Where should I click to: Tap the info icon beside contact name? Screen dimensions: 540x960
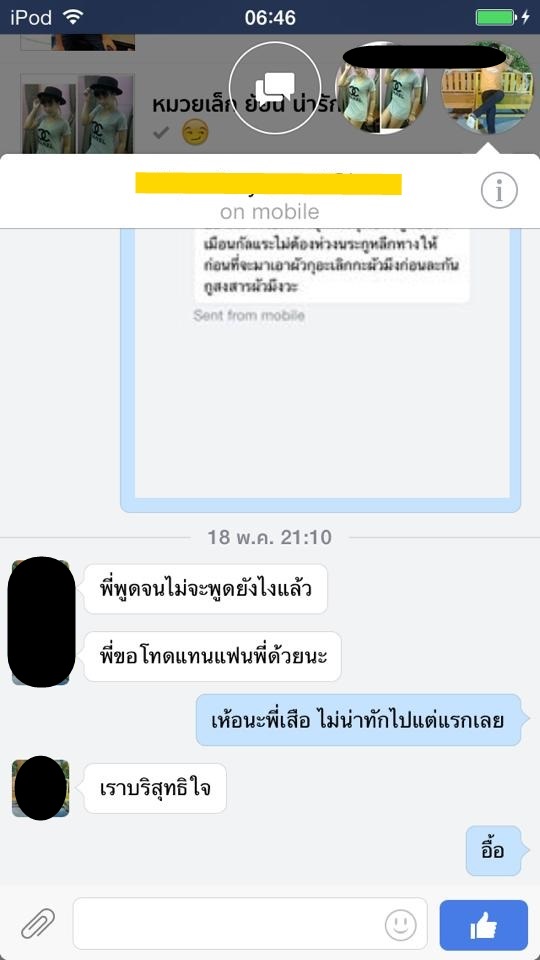pos(499,191)
